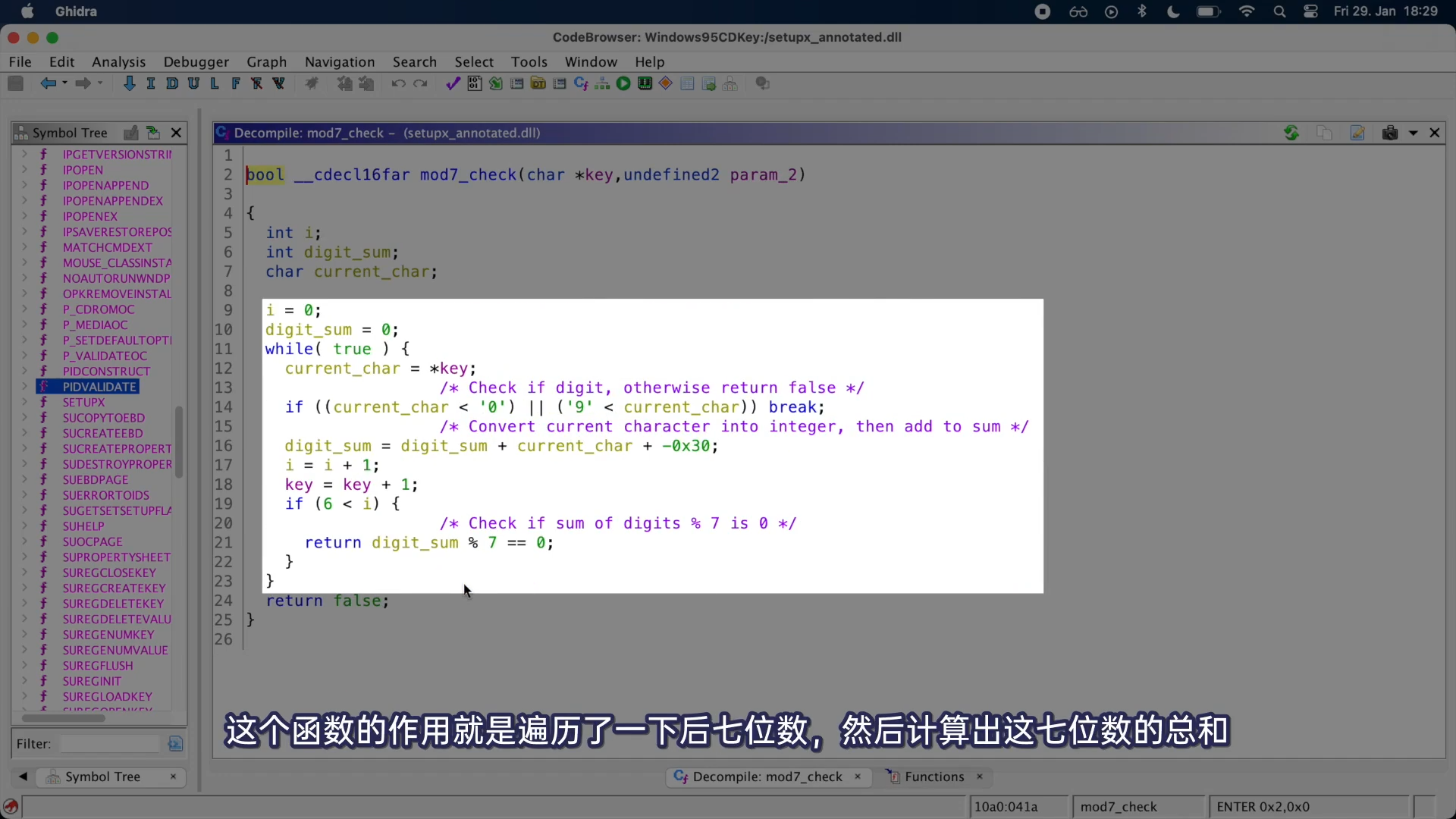The image size is (1456, 819).
Task: Click the purple checkmark icon
Action: pyautogui.click(x=453, y=83)
